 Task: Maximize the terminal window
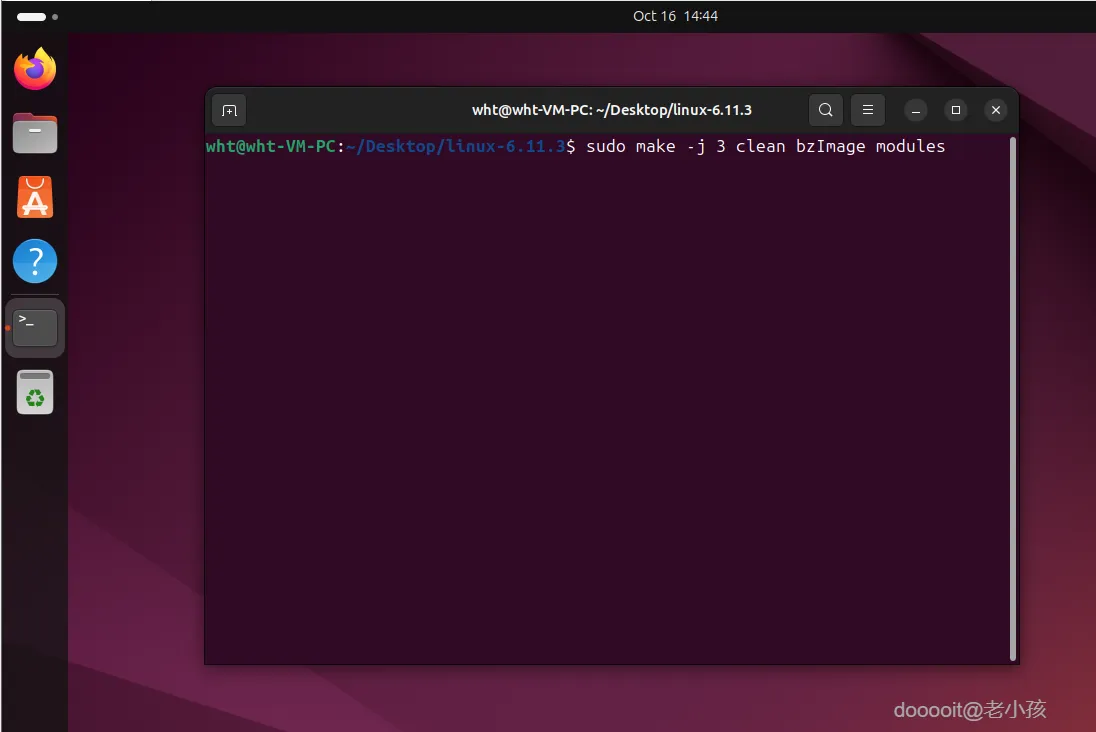[956, 110]
